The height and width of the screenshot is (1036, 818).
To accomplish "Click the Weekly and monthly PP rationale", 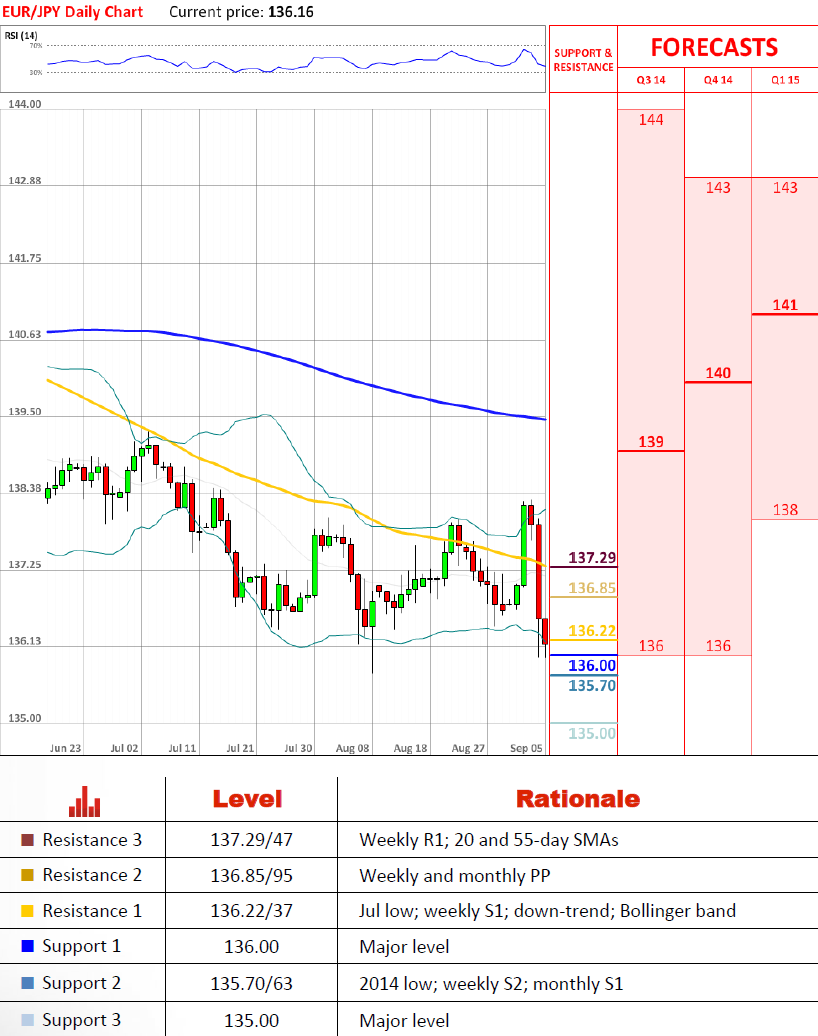I will click(455, 876).
